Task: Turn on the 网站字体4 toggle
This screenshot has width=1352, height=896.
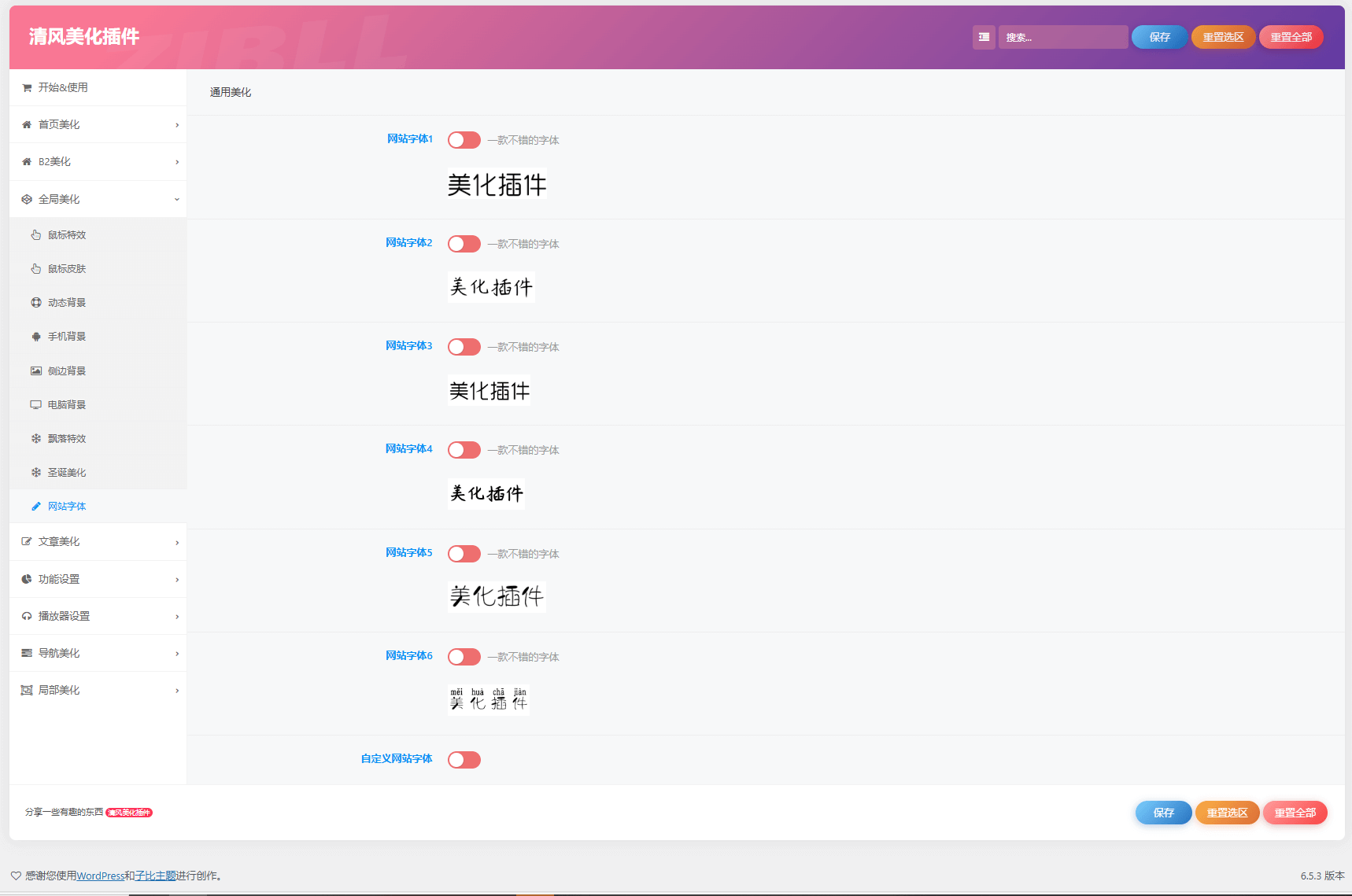Action: (464, 450)
